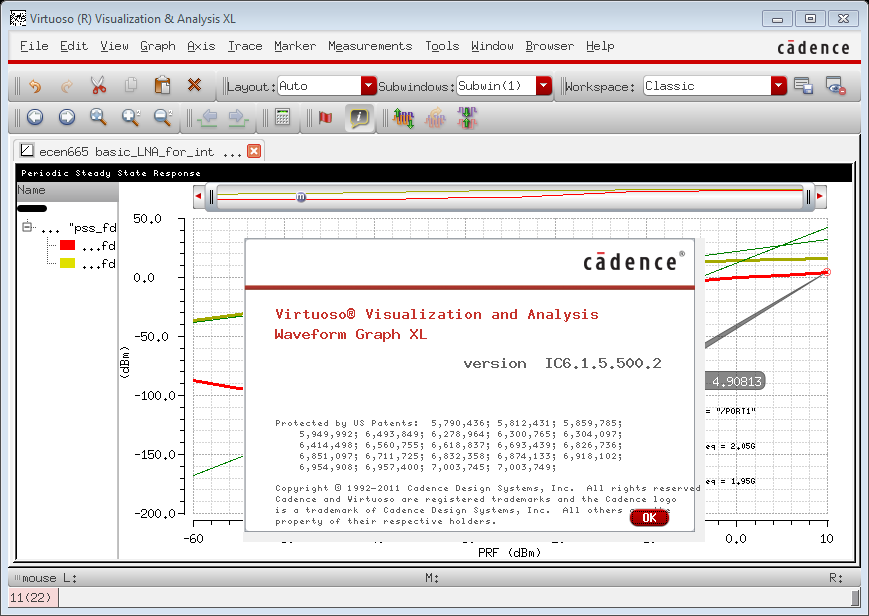Open the View menu
Viewport: 869px width, 616px height.
[114, 46]
